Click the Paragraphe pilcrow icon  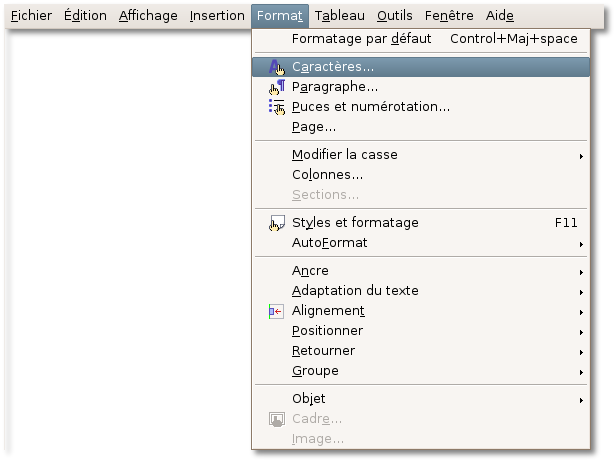[x=277, y=87]
